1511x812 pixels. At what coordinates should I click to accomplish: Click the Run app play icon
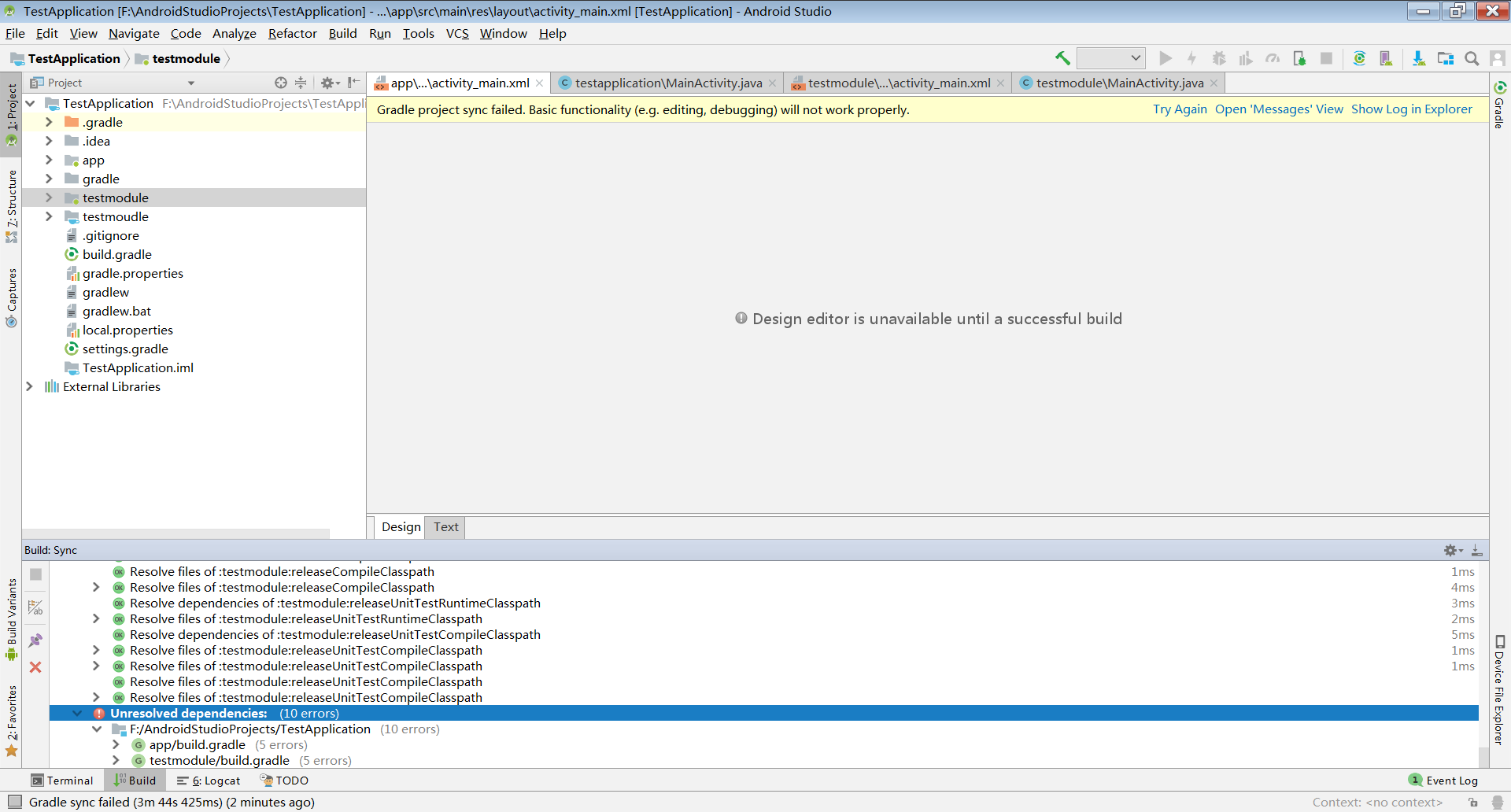point(1166,58)
